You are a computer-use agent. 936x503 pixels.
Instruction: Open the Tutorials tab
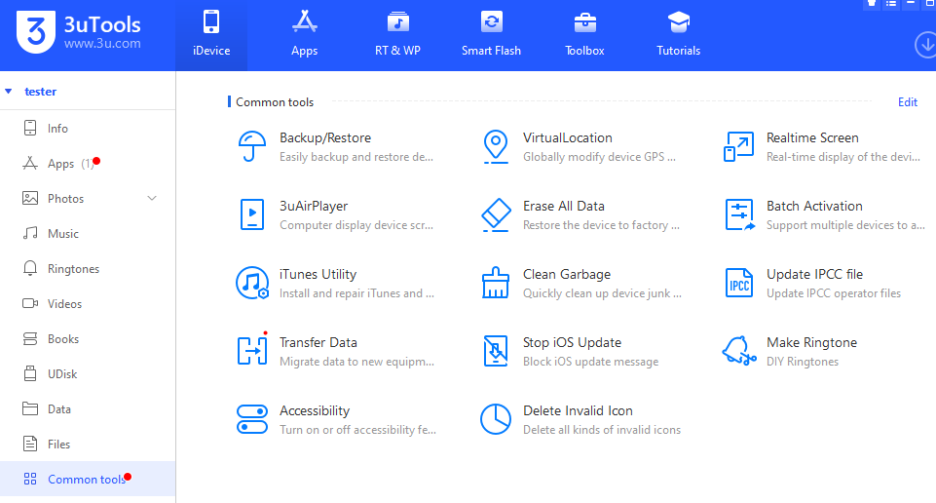click(x=678, y=35)
